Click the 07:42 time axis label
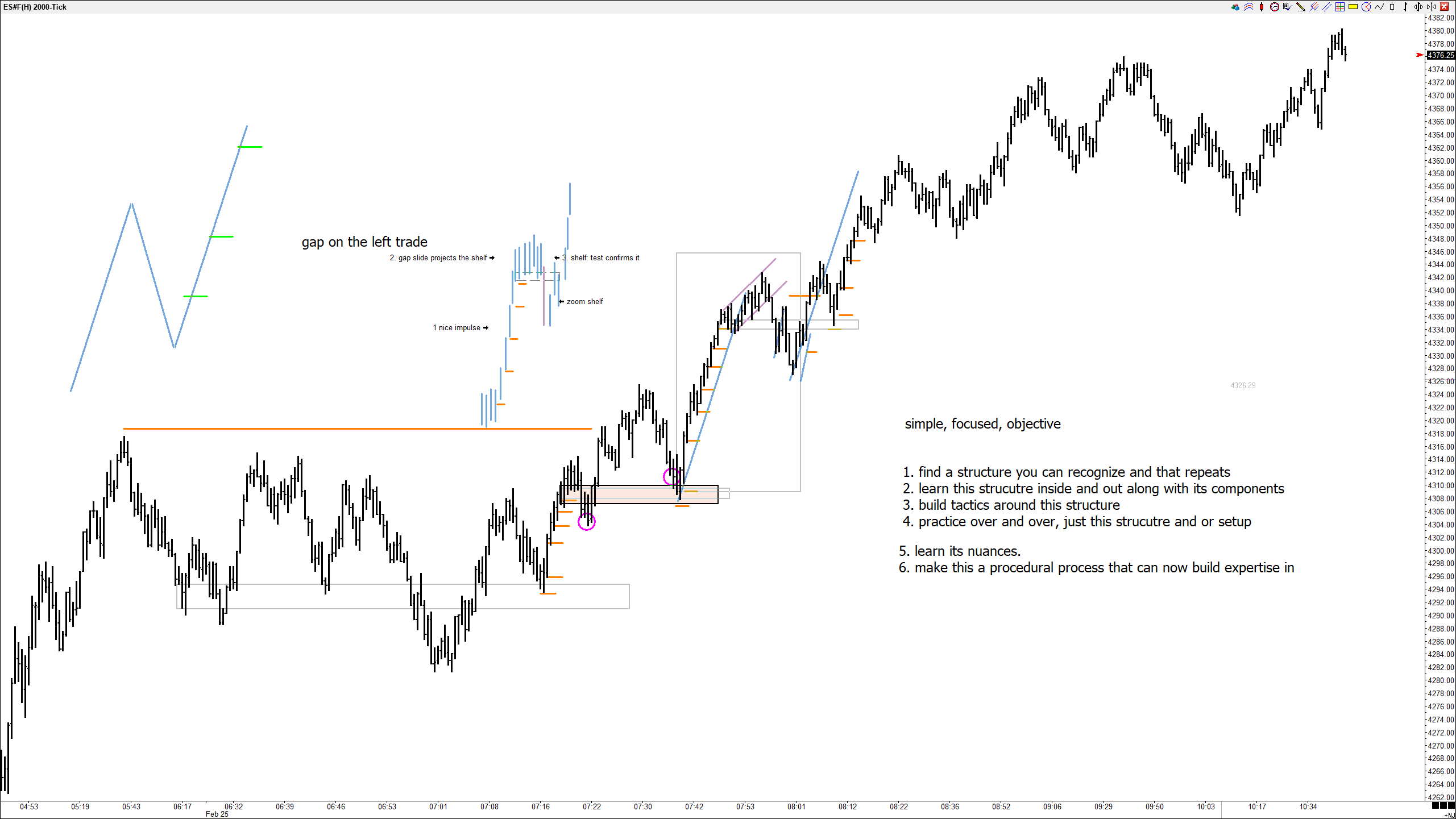The height and width of the screenshot is (819, 1456). tap(694, 806)
